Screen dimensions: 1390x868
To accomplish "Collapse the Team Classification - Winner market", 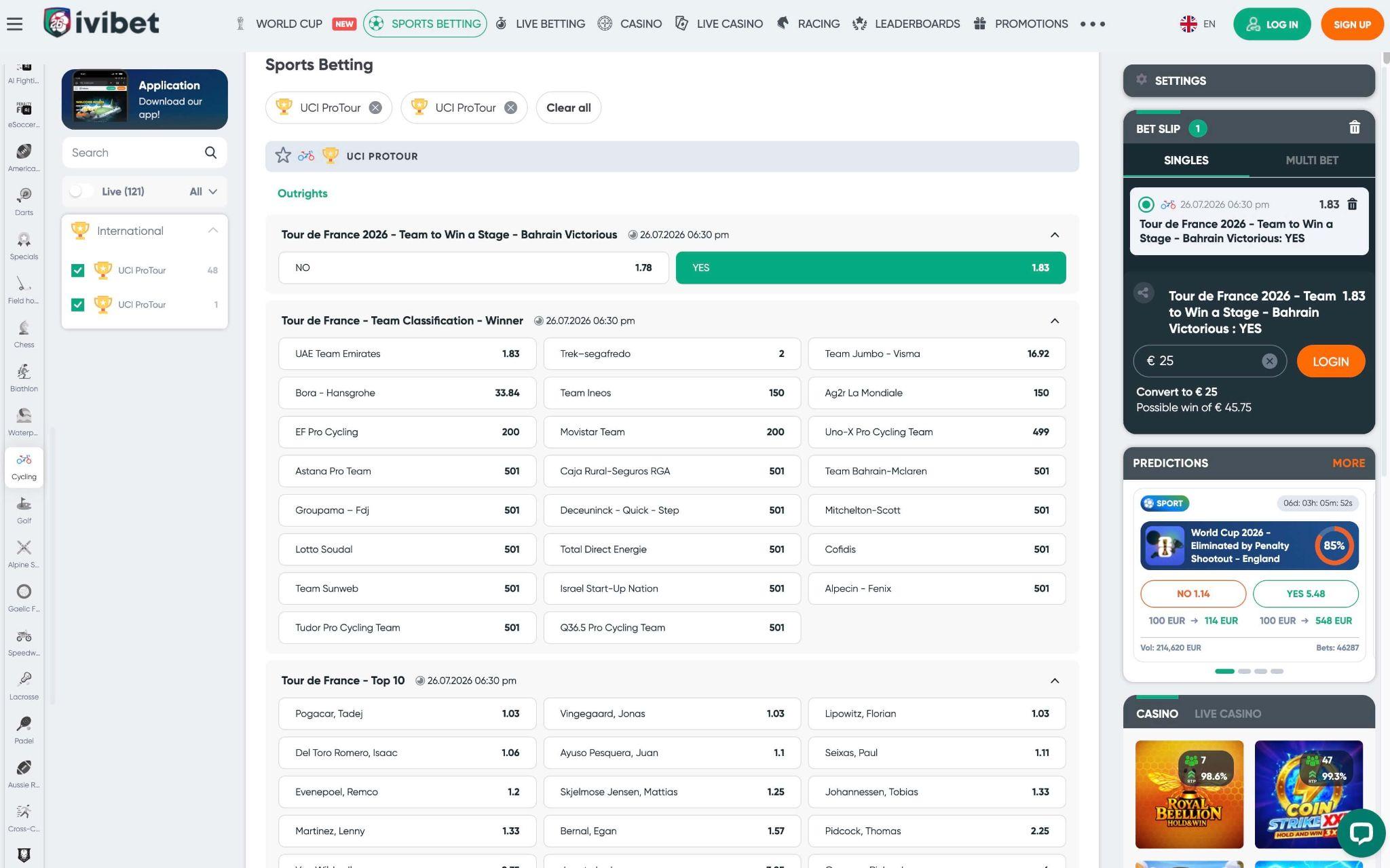I will pos(1055,321).
